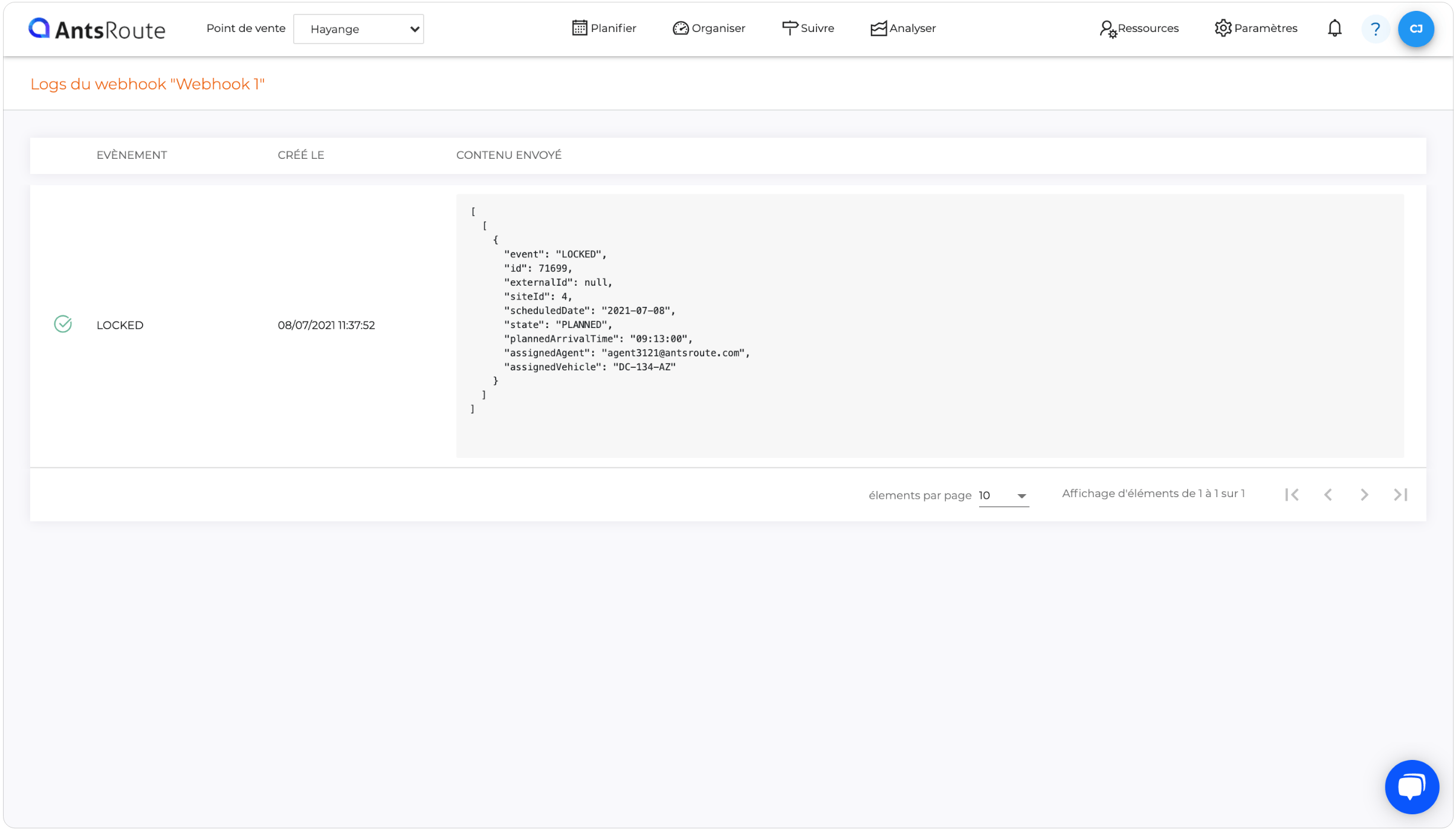Screen dimensions: 1456x830
Task: Open the Paramètres menu
Action: [1255, 28]
